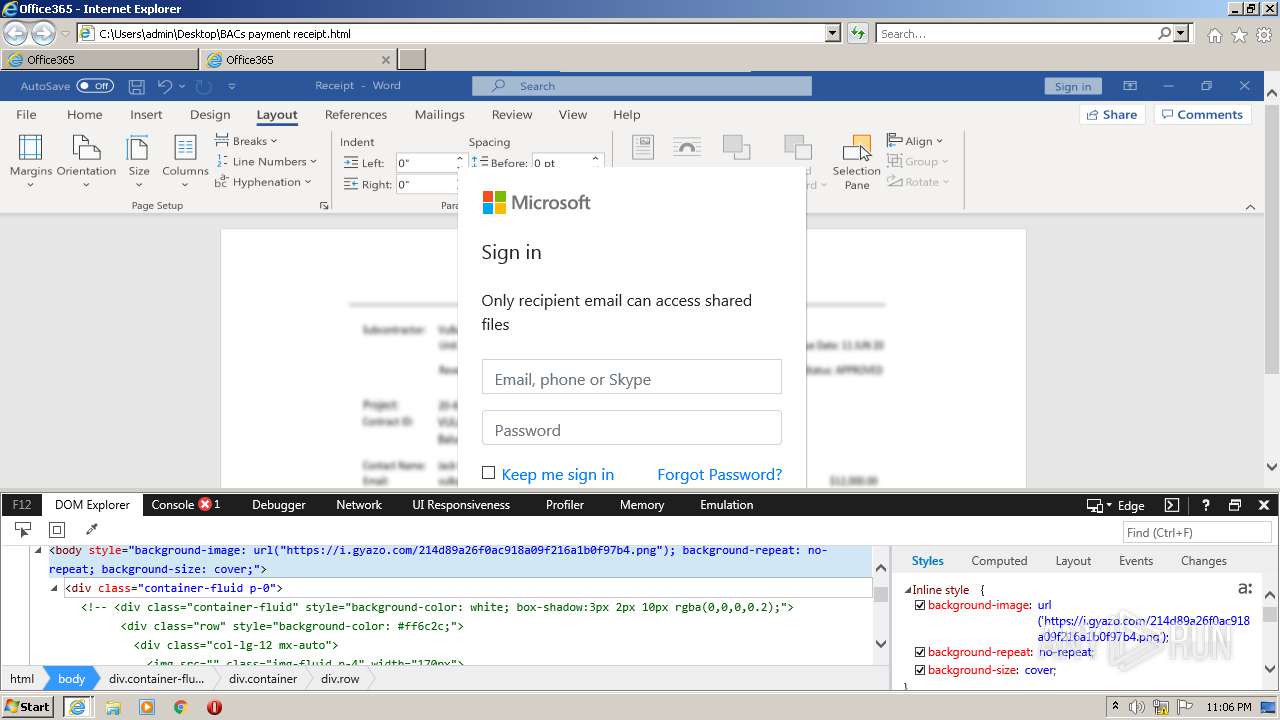Click the Keep me sign in link text
Image resolution: width=1280 pixels, height=720 pixels.
(558, 474)
